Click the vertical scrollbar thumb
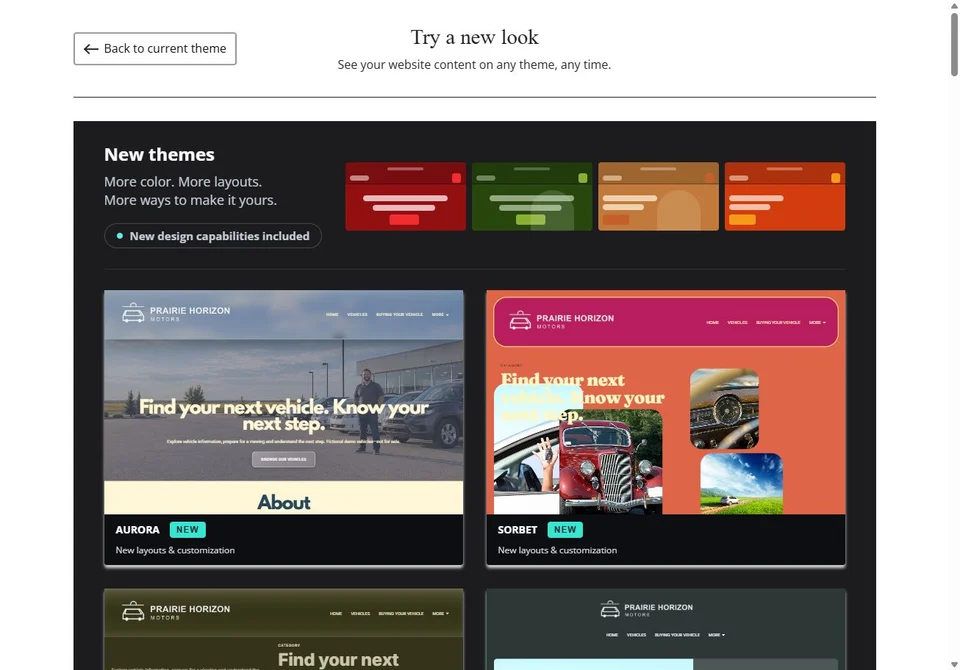The image size is (960, 670). 954,44
